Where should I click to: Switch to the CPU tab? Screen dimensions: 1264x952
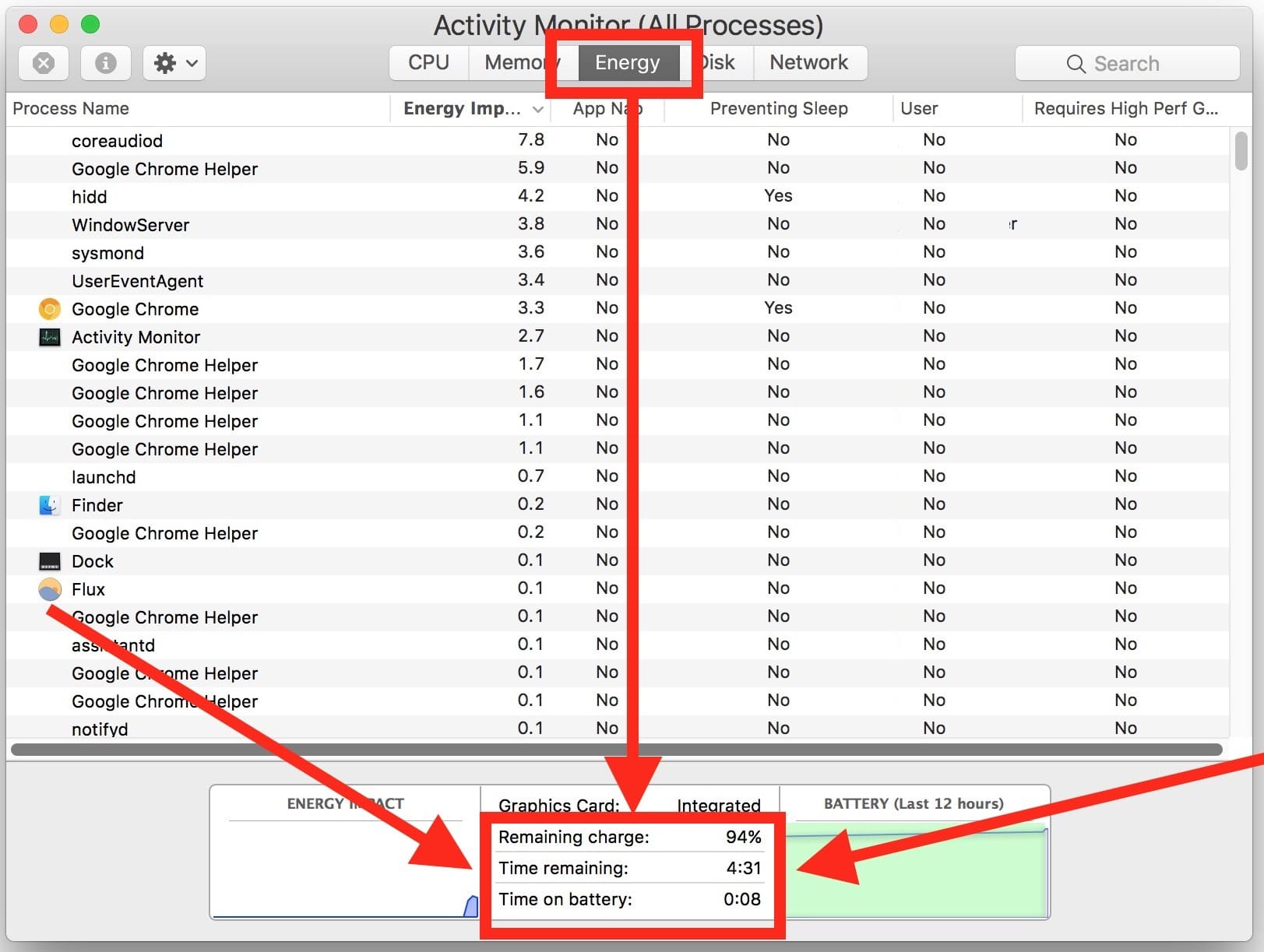pyautogui.click(x=429, y=62)
